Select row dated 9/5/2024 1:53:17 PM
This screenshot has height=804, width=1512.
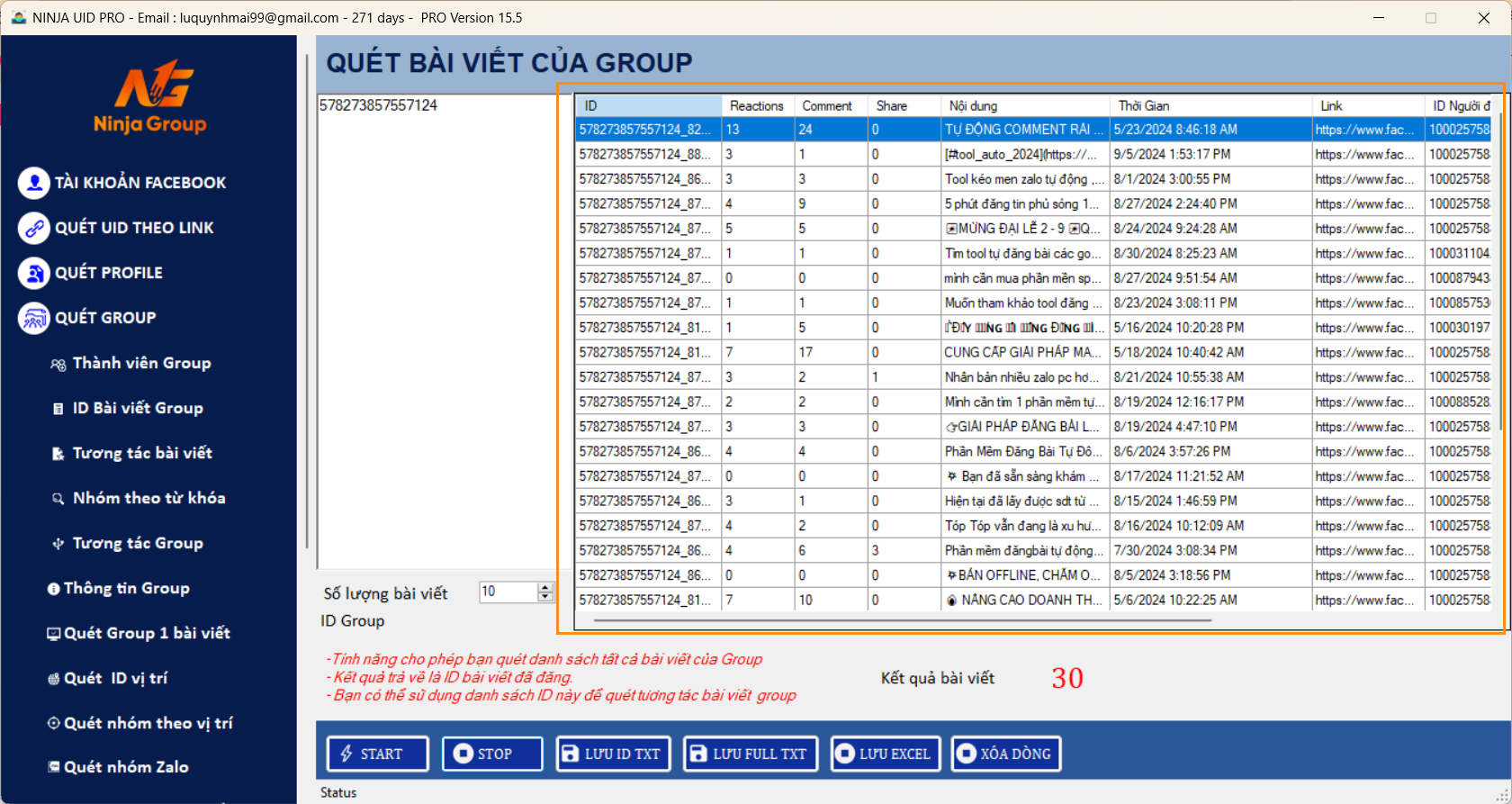tap(1033, 154)
